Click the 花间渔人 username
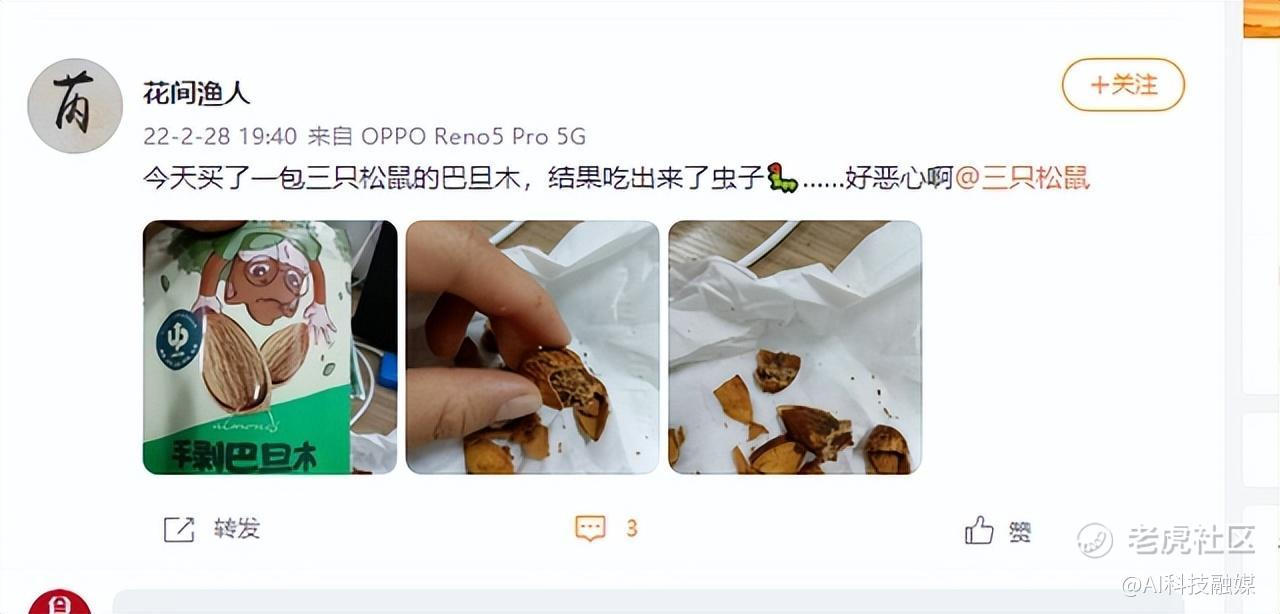The width and height of the screenshot is (1280, 614). (x=196, y=93)
